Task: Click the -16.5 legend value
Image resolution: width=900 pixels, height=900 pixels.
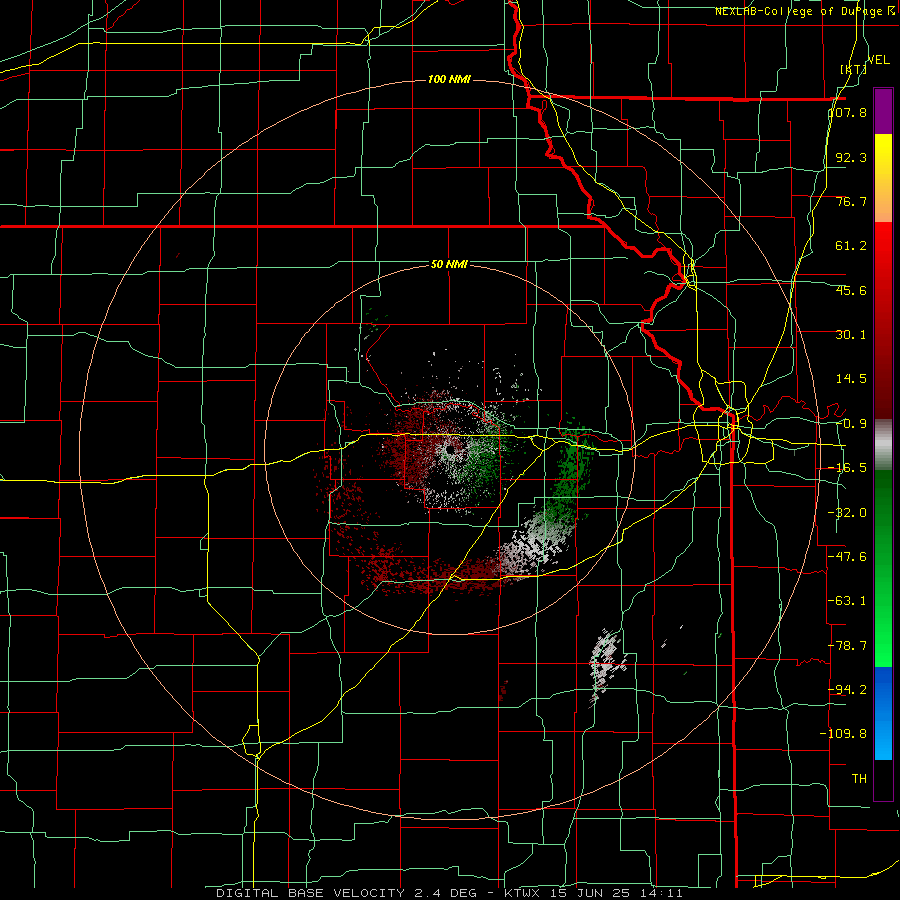Action: point(848,468)
